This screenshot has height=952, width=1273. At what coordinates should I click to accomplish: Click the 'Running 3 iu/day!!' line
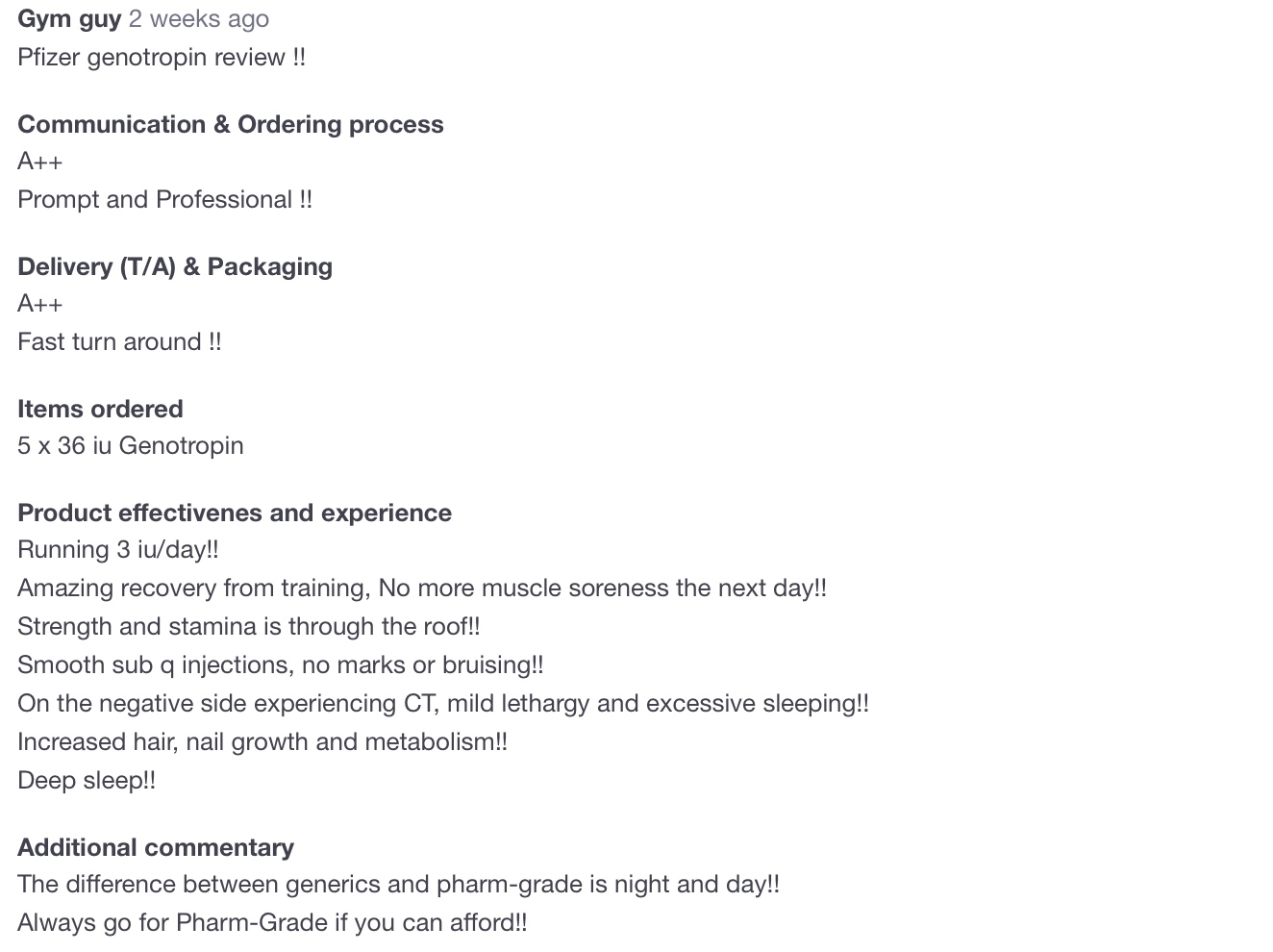click(118, 550)
